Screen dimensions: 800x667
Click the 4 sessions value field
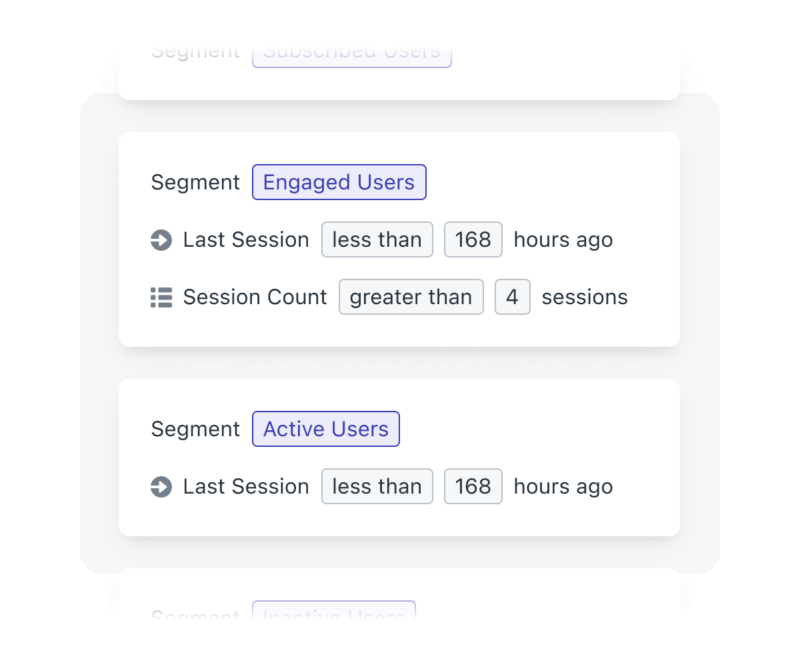point(512,297)
